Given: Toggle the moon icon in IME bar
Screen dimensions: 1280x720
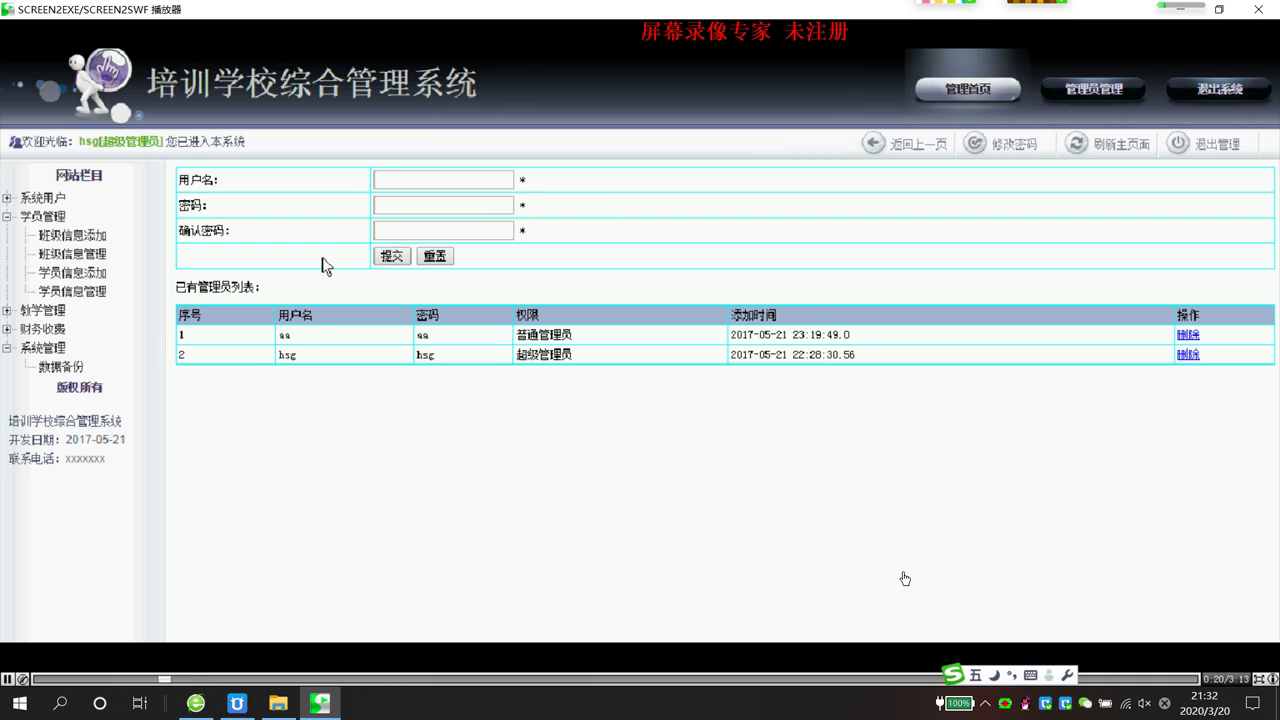Looking at the screenshot, I should (x=994, y=676).
